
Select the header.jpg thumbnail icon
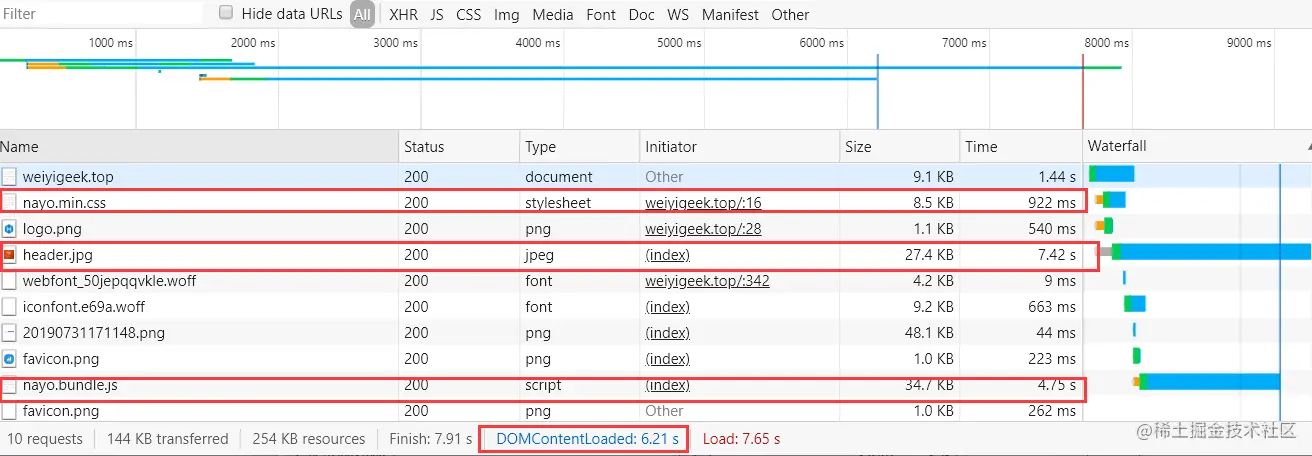point(9,254)
